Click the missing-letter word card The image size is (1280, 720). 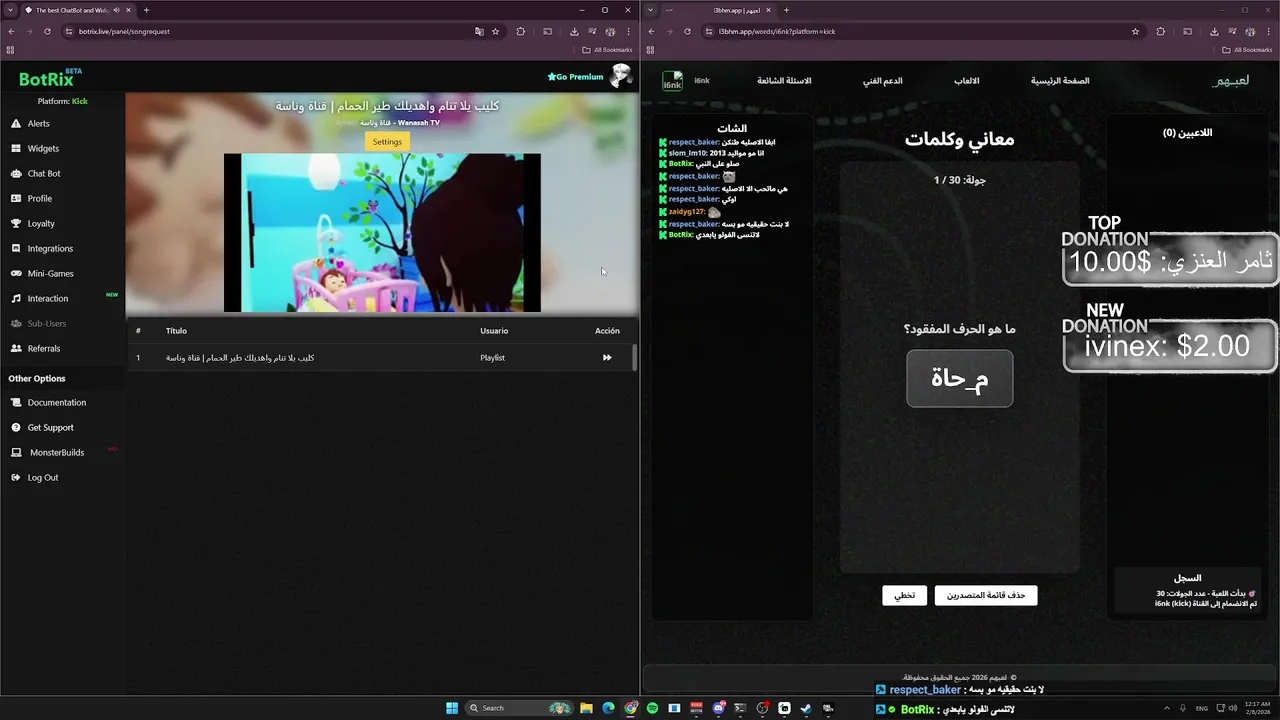[x=960, y=378]
